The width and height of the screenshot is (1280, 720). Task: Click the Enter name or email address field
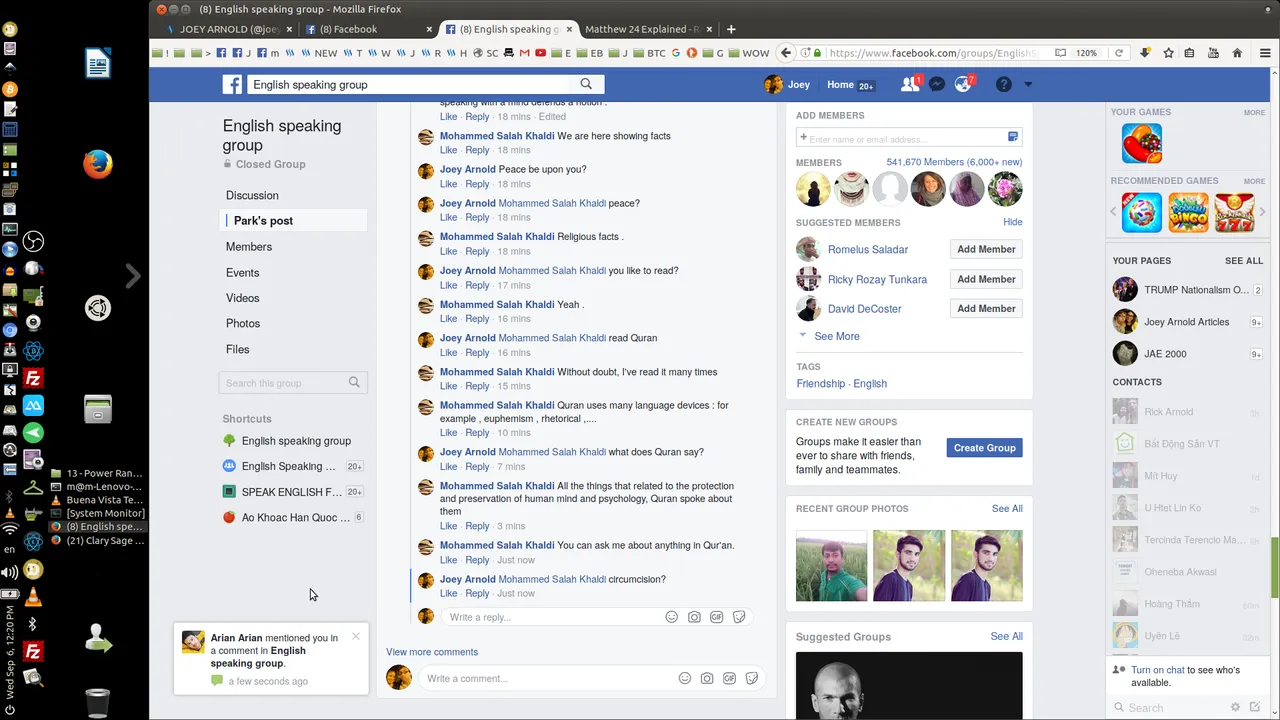tap(908, 138)
